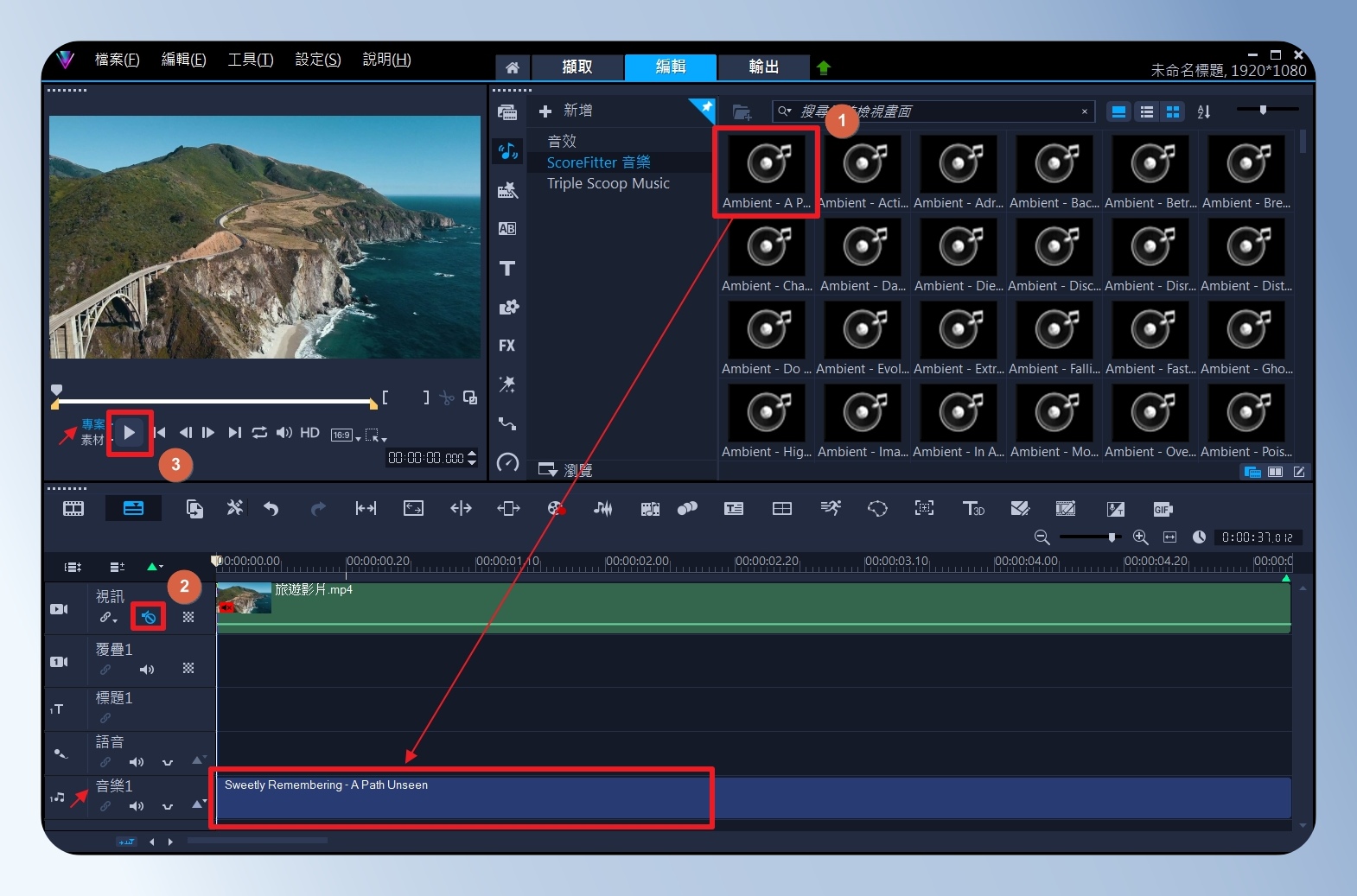Viewport: 1357px width, 896px height.
Task: Step to the next frame
Action: point(208,433)
